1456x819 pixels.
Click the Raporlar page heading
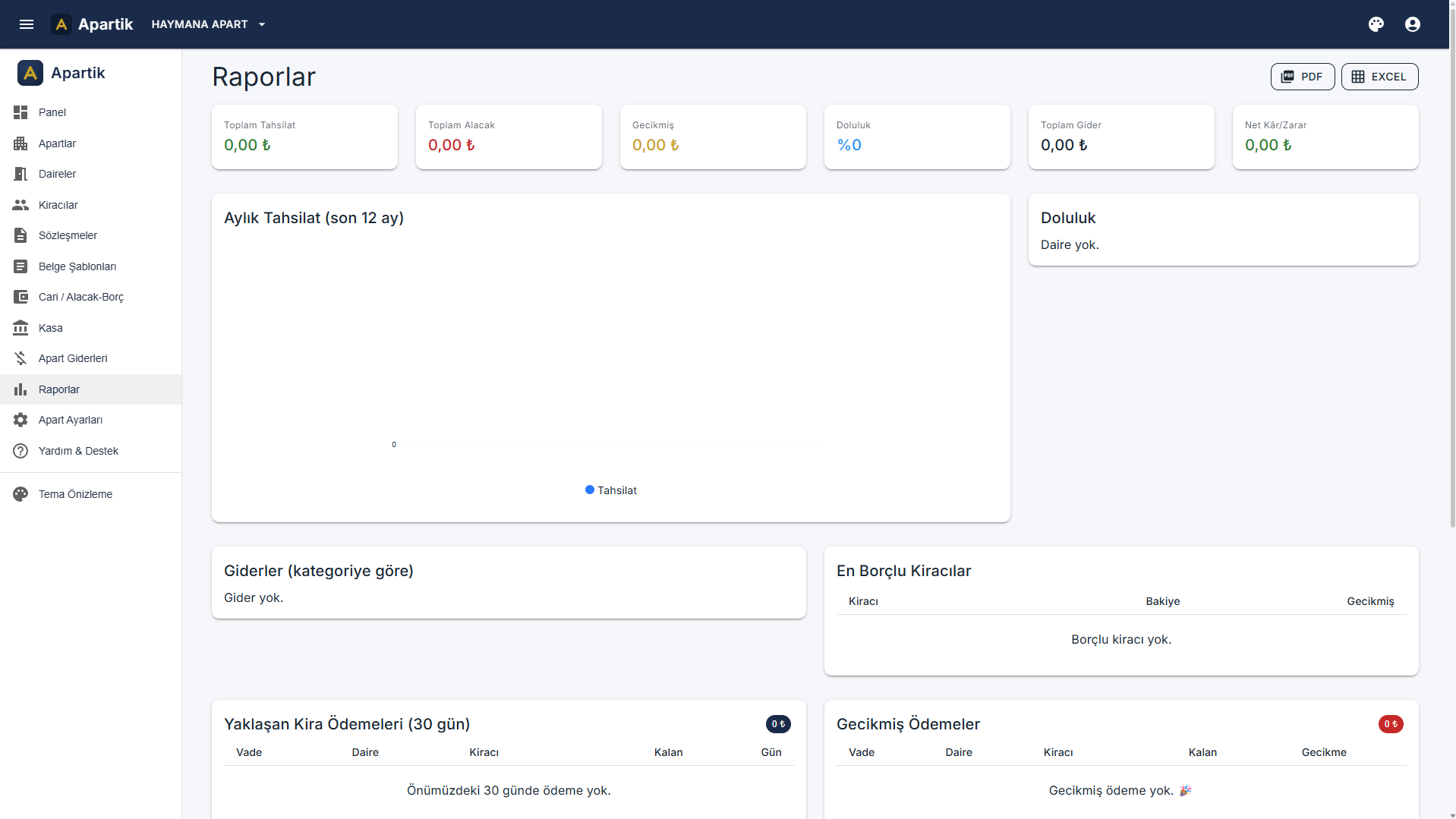point(263,77)
